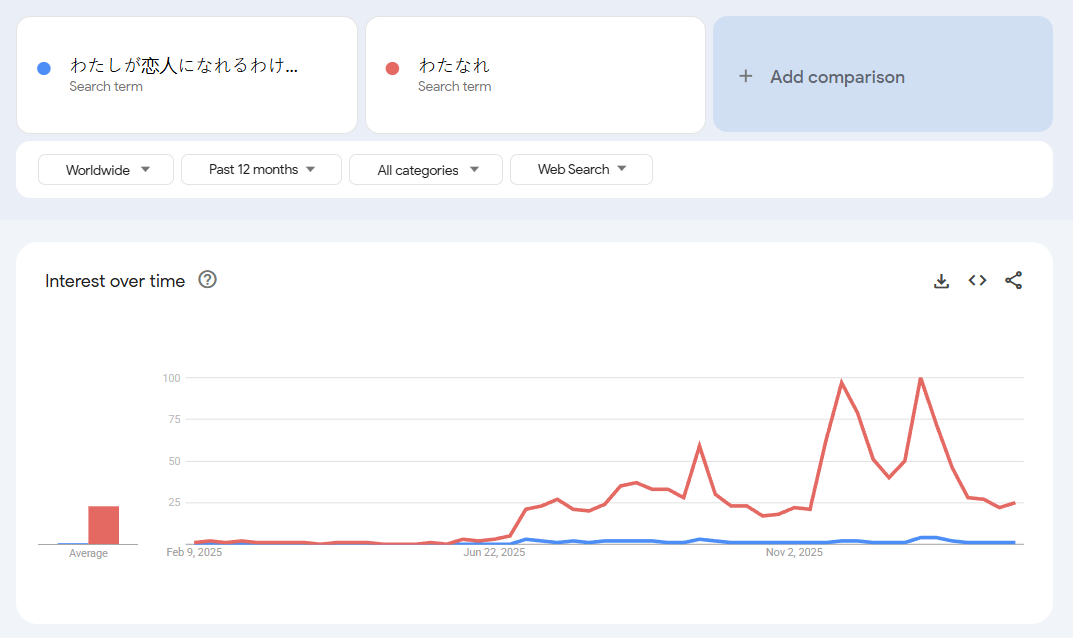
Task: Open the embed code icon
Action: click(x=977, y=280)
